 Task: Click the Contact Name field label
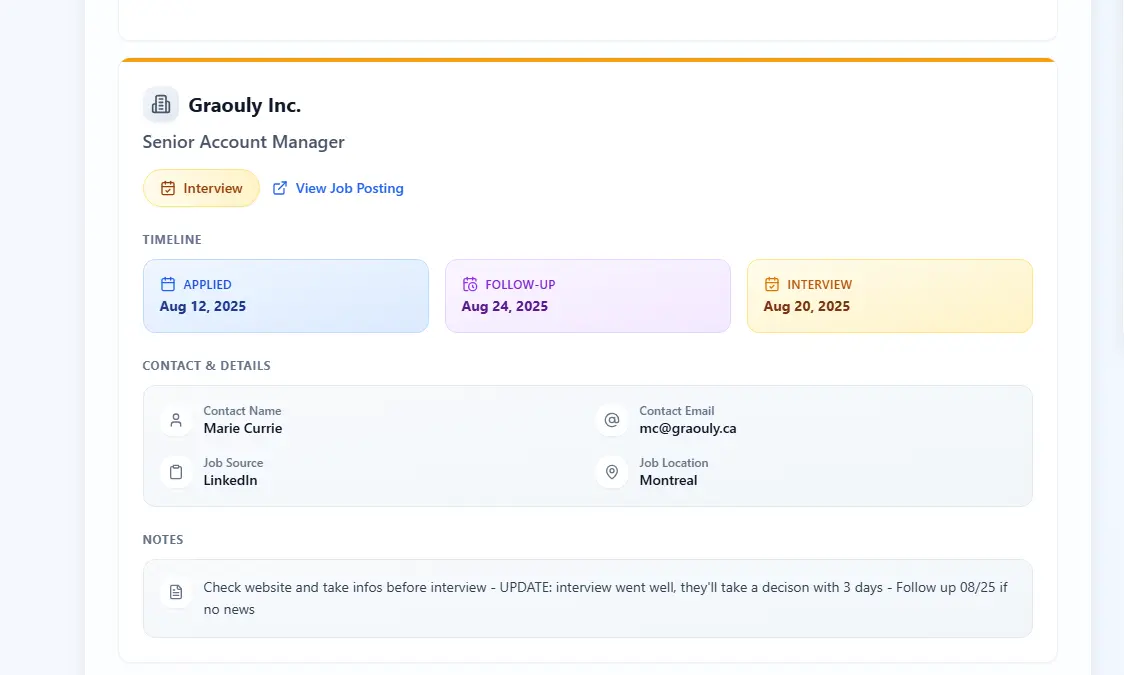click(242, 411)
